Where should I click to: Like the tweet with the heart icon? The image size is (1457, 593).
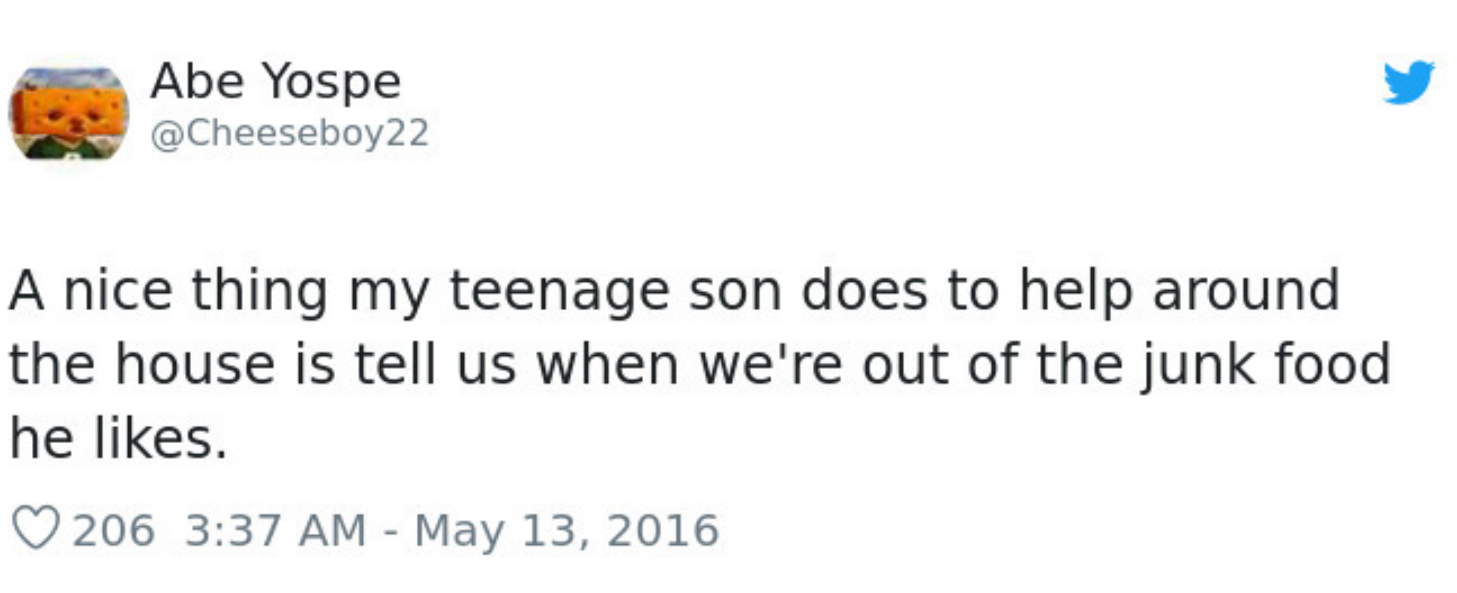(x=37, y=529)
